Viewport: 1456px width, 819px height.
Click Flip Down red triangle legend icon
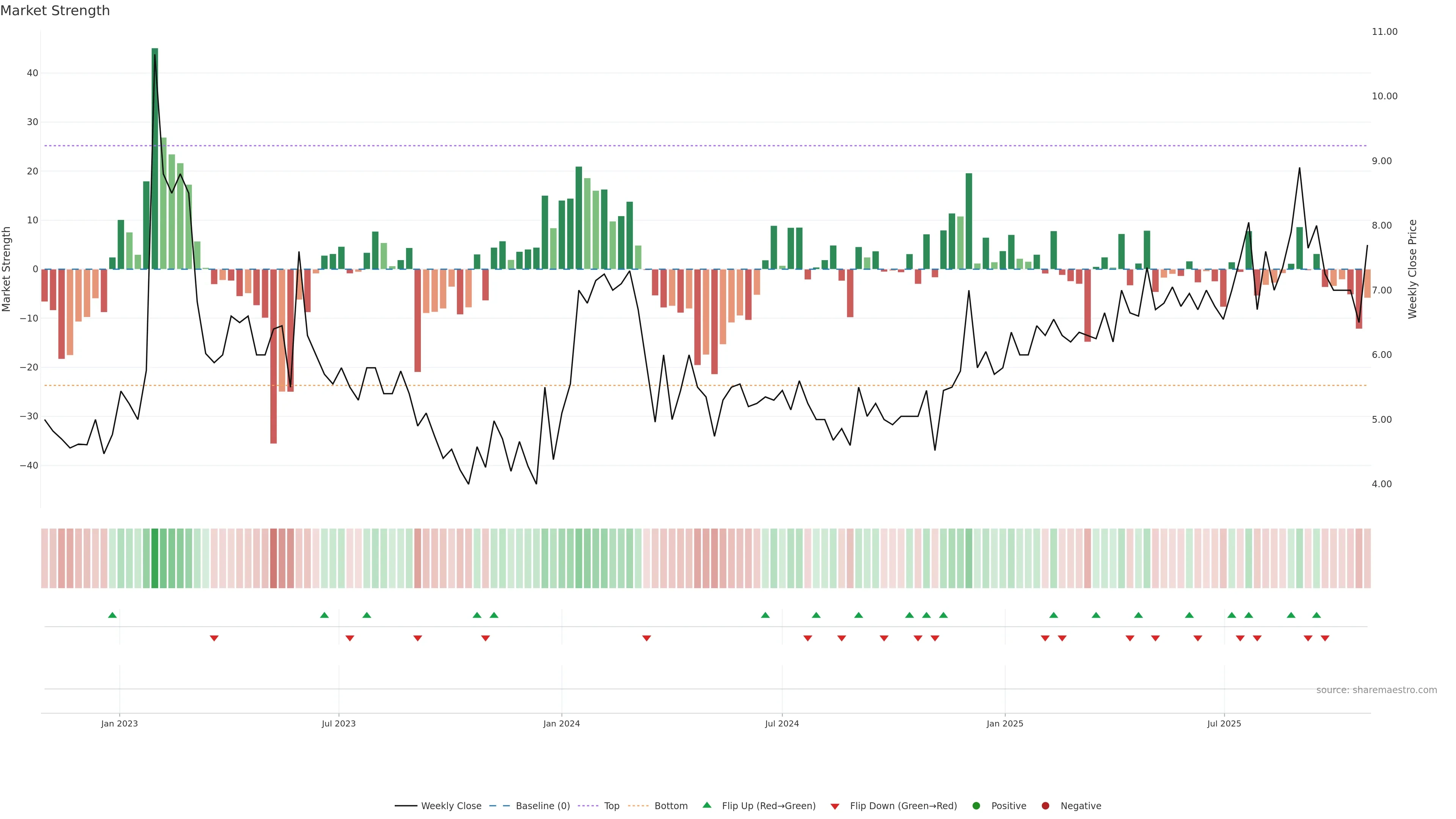pyautogui.click(x=835, y=806)
